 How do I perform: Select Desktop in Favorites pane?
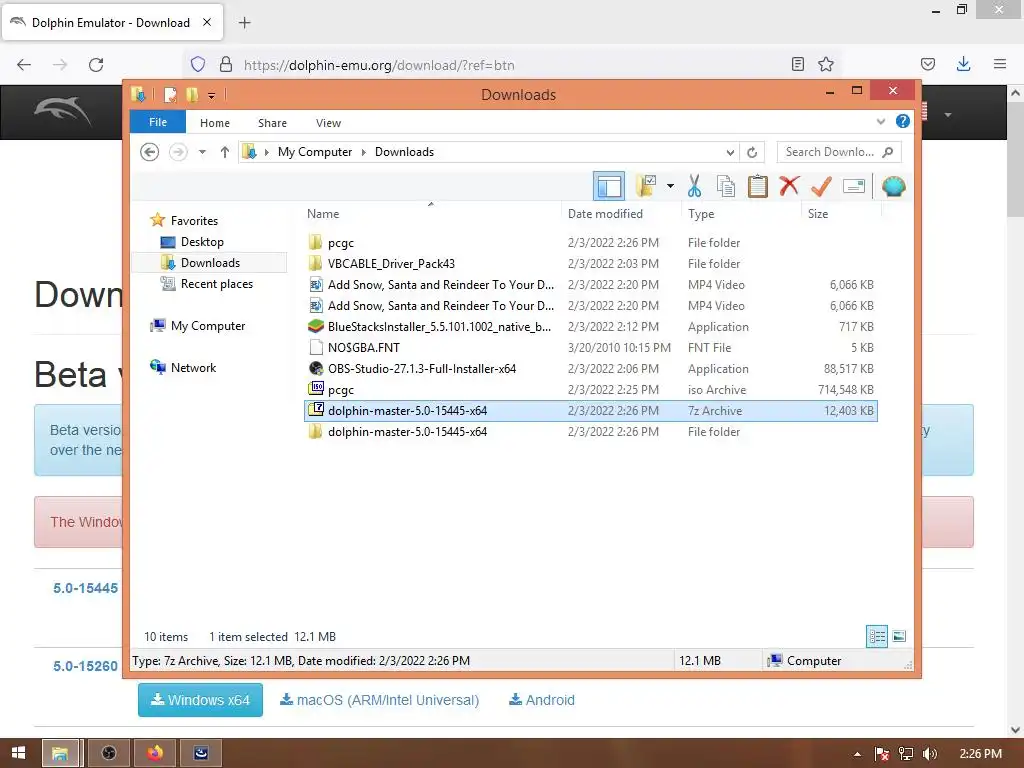[x=202, y=242]
